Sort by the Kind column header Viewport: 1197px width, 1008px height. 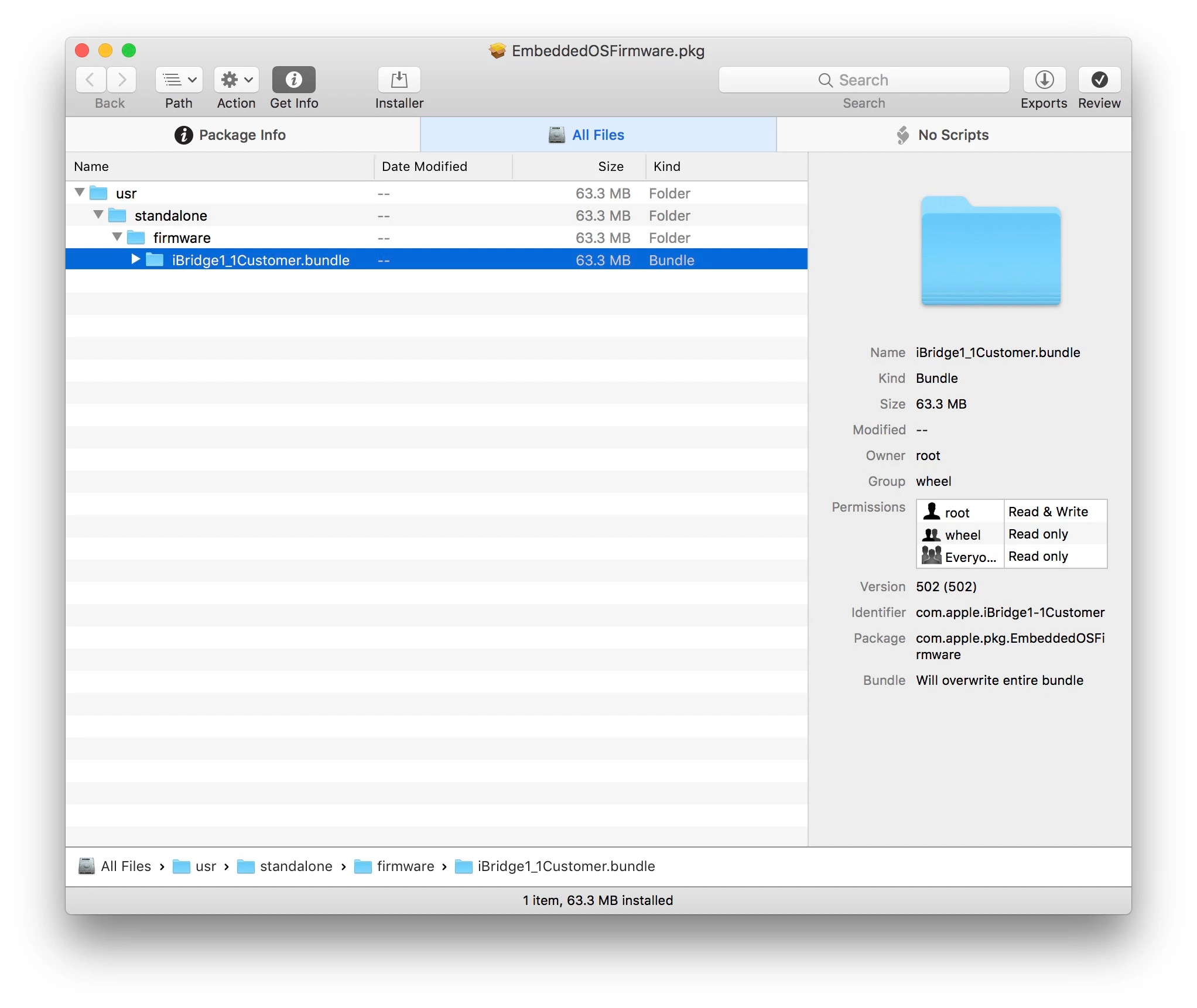(726, 166)
